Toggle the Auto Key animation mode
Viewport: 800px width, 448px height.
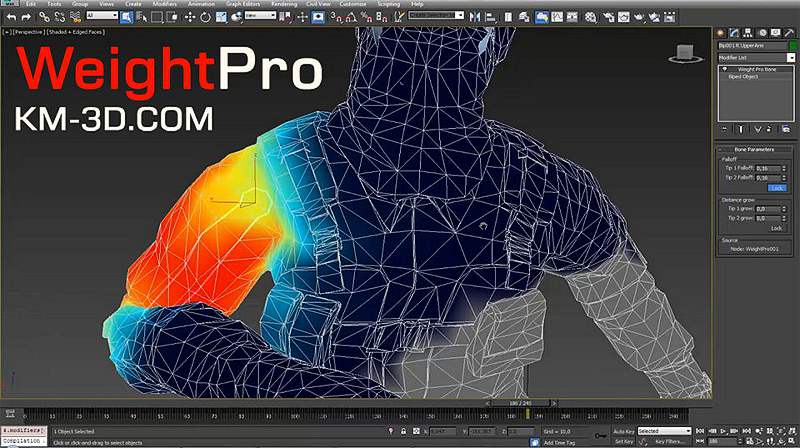[x=625, y=431]
